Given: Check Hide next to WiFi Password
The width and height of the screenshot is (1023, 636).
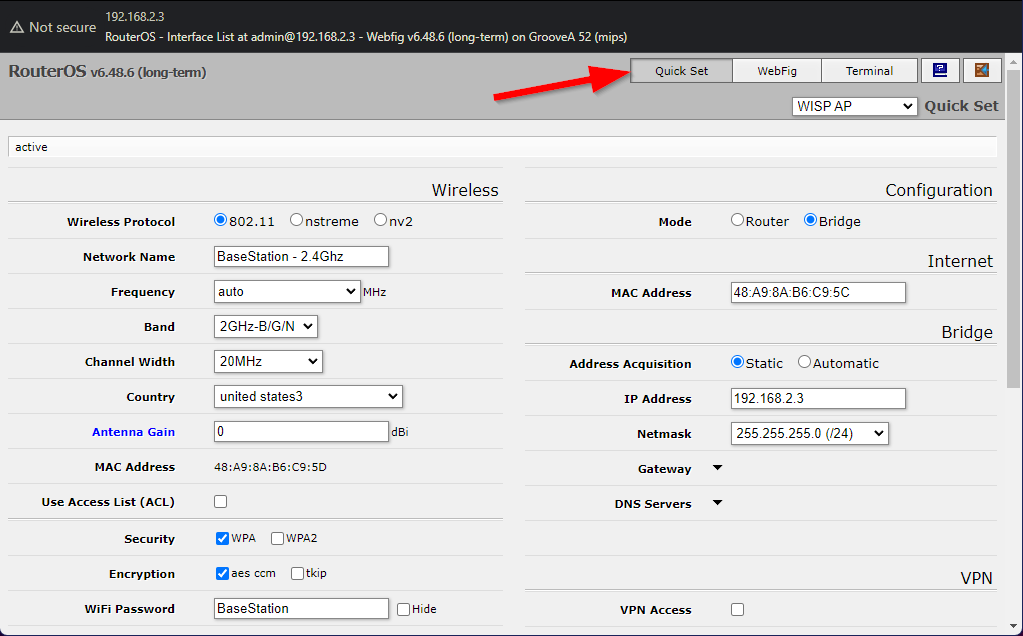Looking at the screenshot, I should [x=403, y=608].
